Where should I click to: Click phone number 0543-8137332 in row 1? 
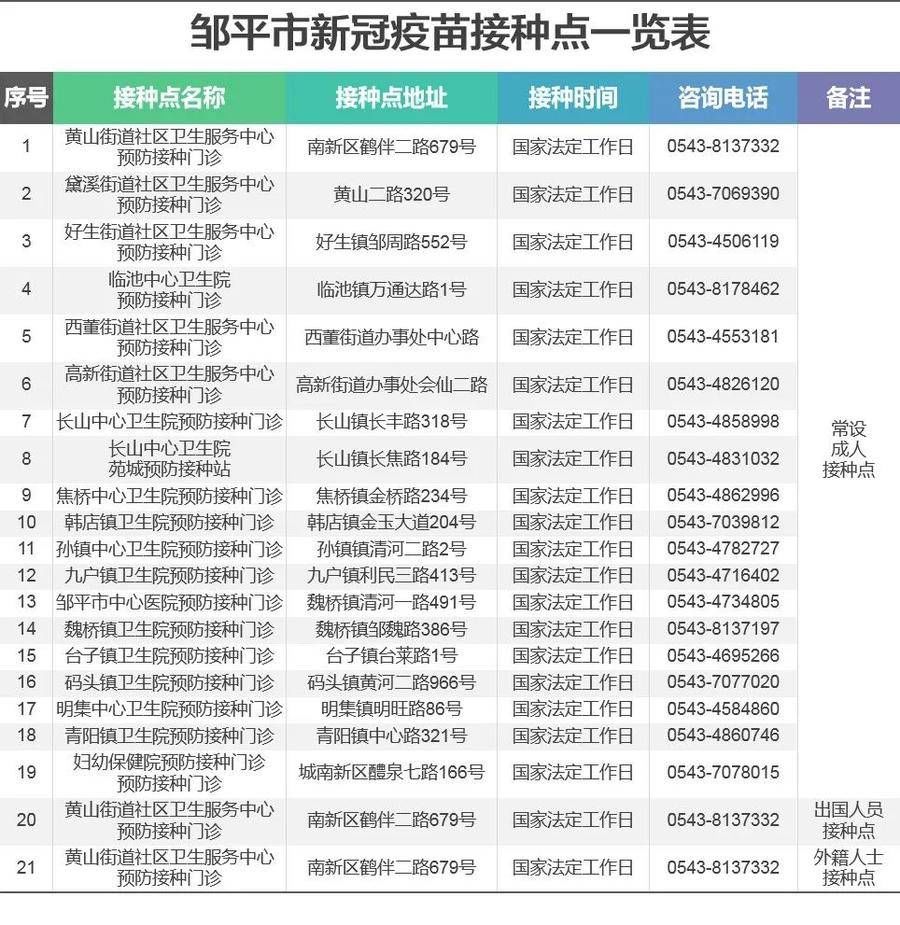tap(721, 147)
